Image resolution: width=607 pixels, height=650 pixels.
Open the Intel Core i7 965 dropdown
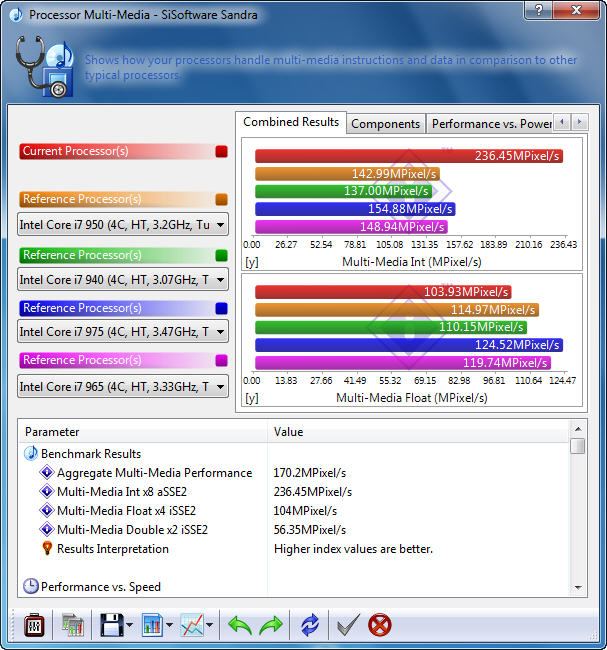123,386
